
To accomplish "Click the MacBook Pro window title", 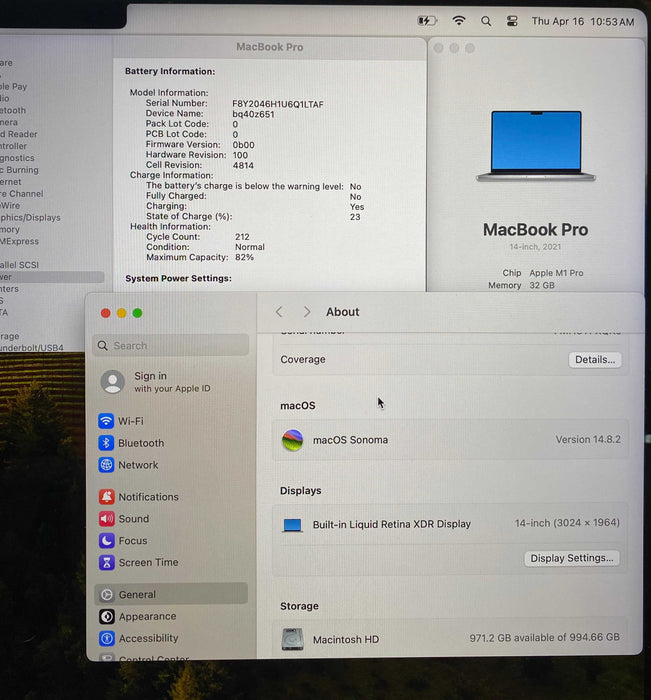I will tap(269, 47).
